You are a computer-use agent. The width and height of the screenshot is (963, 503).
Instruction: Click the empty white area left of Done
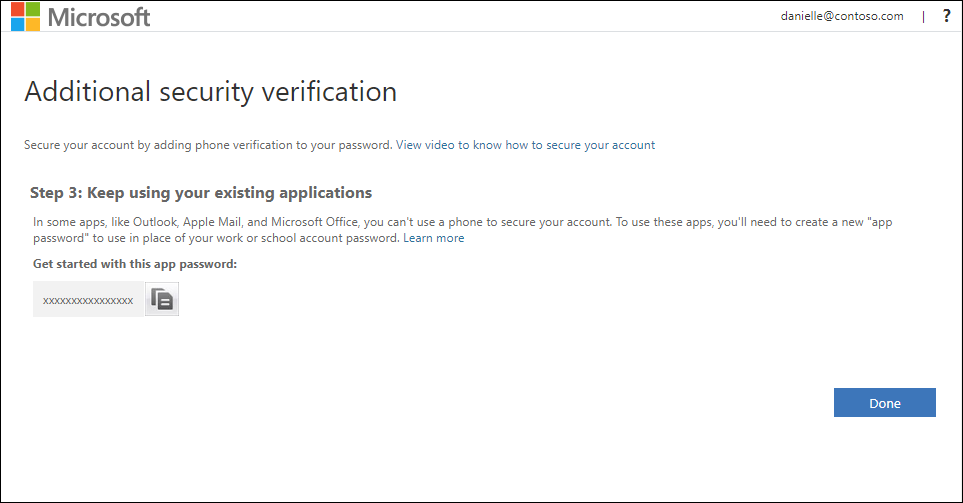(491, 402)
